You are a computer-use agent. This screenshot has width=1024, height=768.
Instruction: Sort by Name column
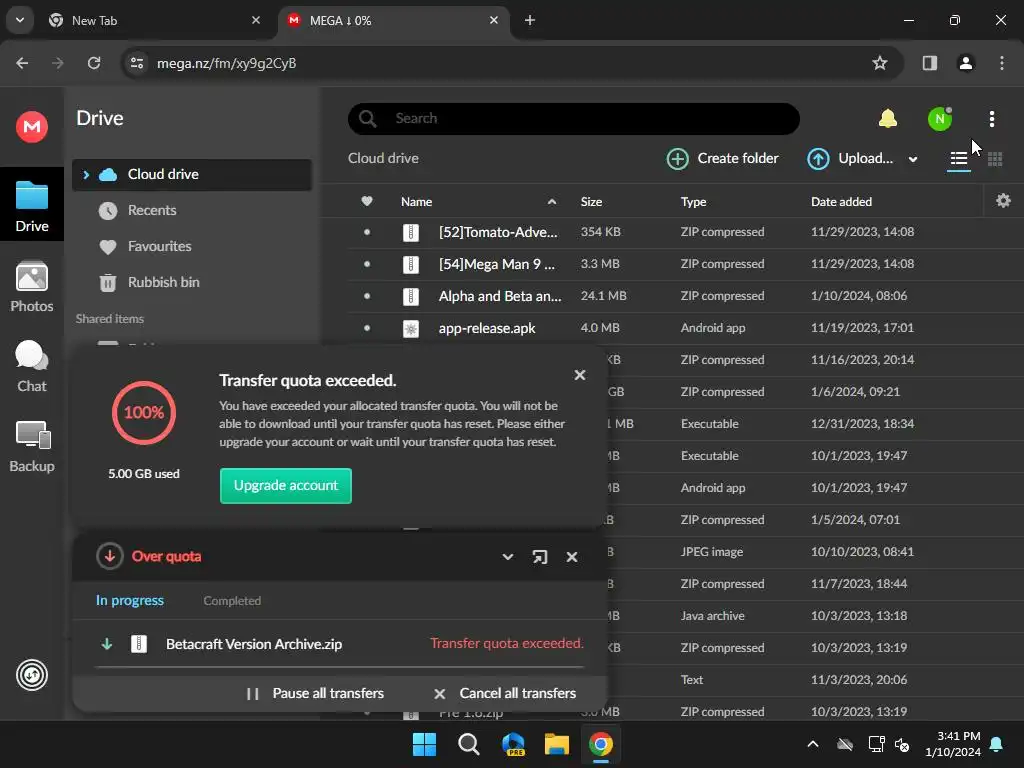point(417,202)
